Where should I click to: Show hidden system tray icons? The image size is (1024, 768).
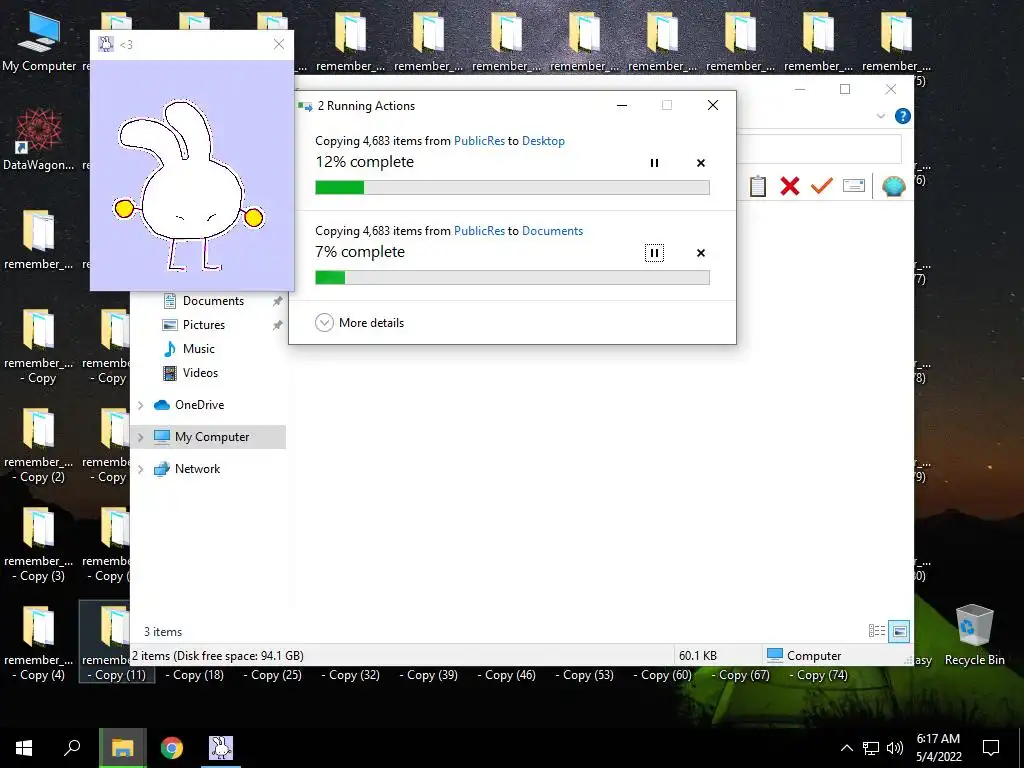click(846, 748)
